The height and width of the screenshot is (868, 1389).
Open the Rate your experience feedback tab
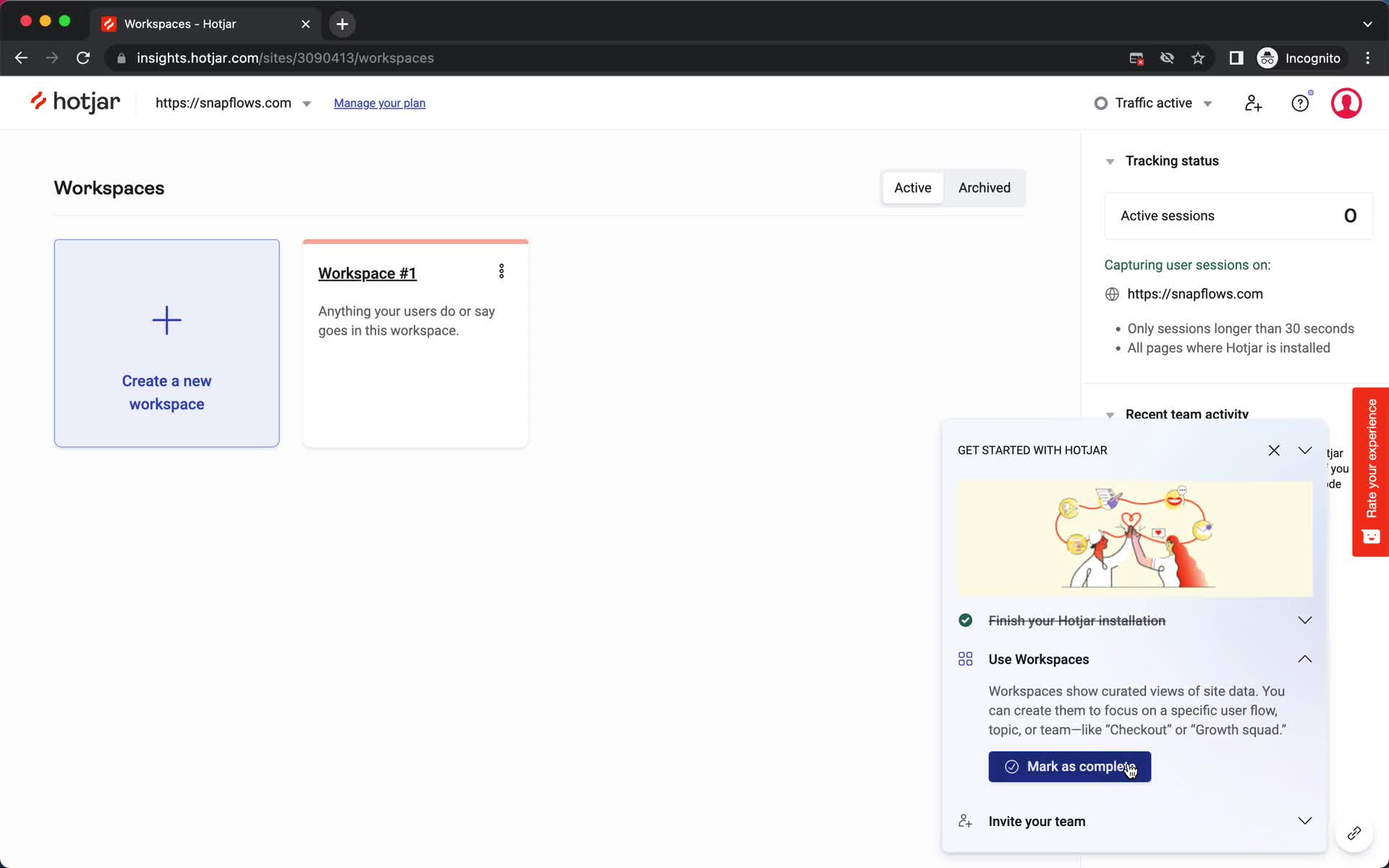1370,472
